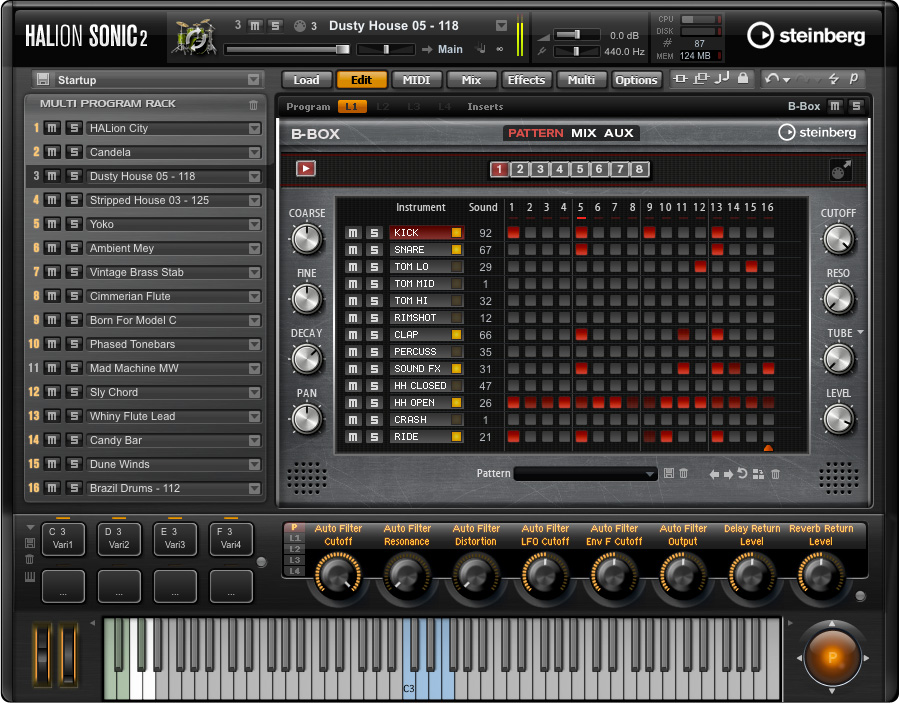Click the CUTOFF knob

[x=838, y=239]
